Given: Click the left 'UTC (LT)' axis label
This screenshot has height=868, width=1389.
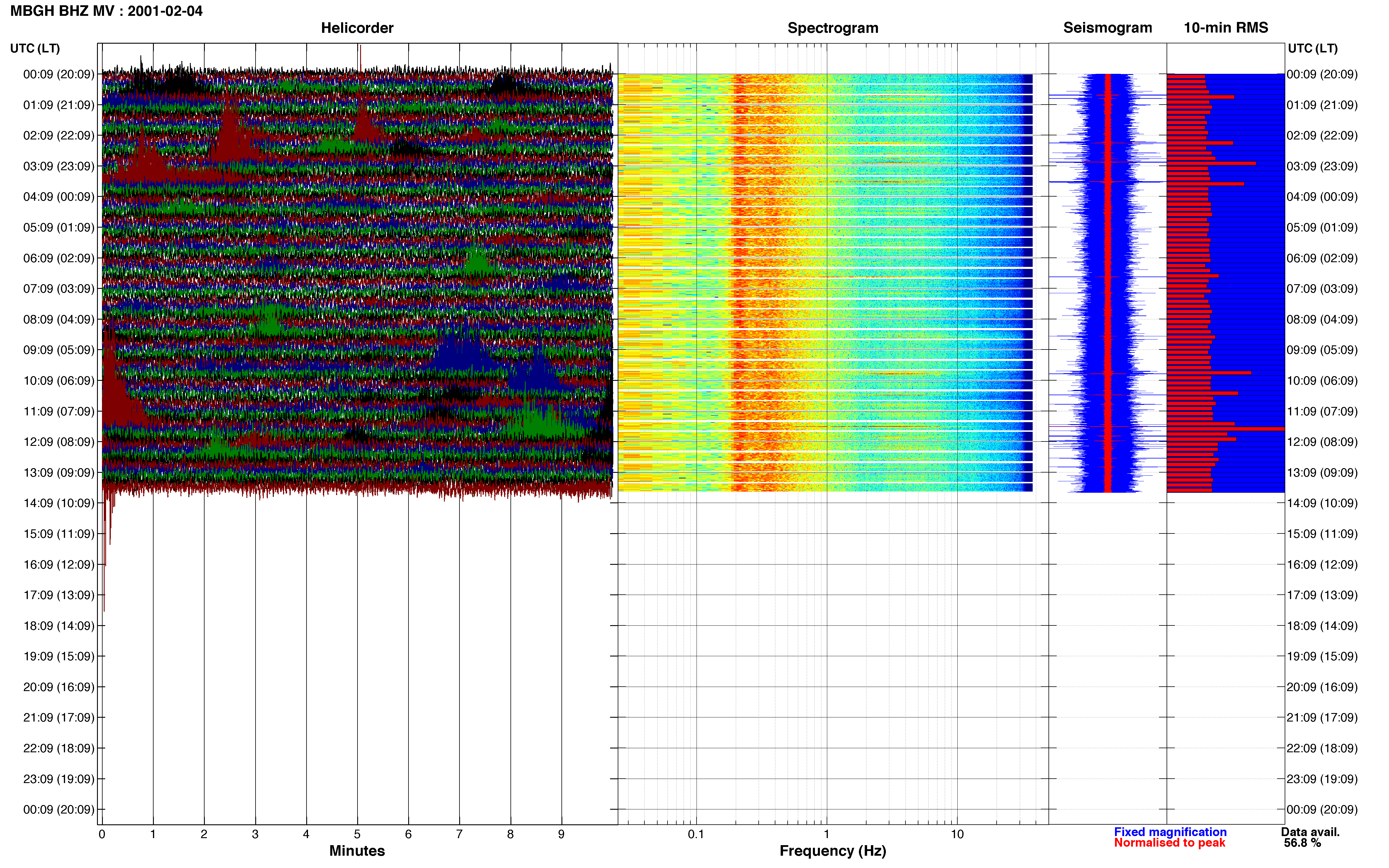Looking at the screenshot, I should (35, 48).
